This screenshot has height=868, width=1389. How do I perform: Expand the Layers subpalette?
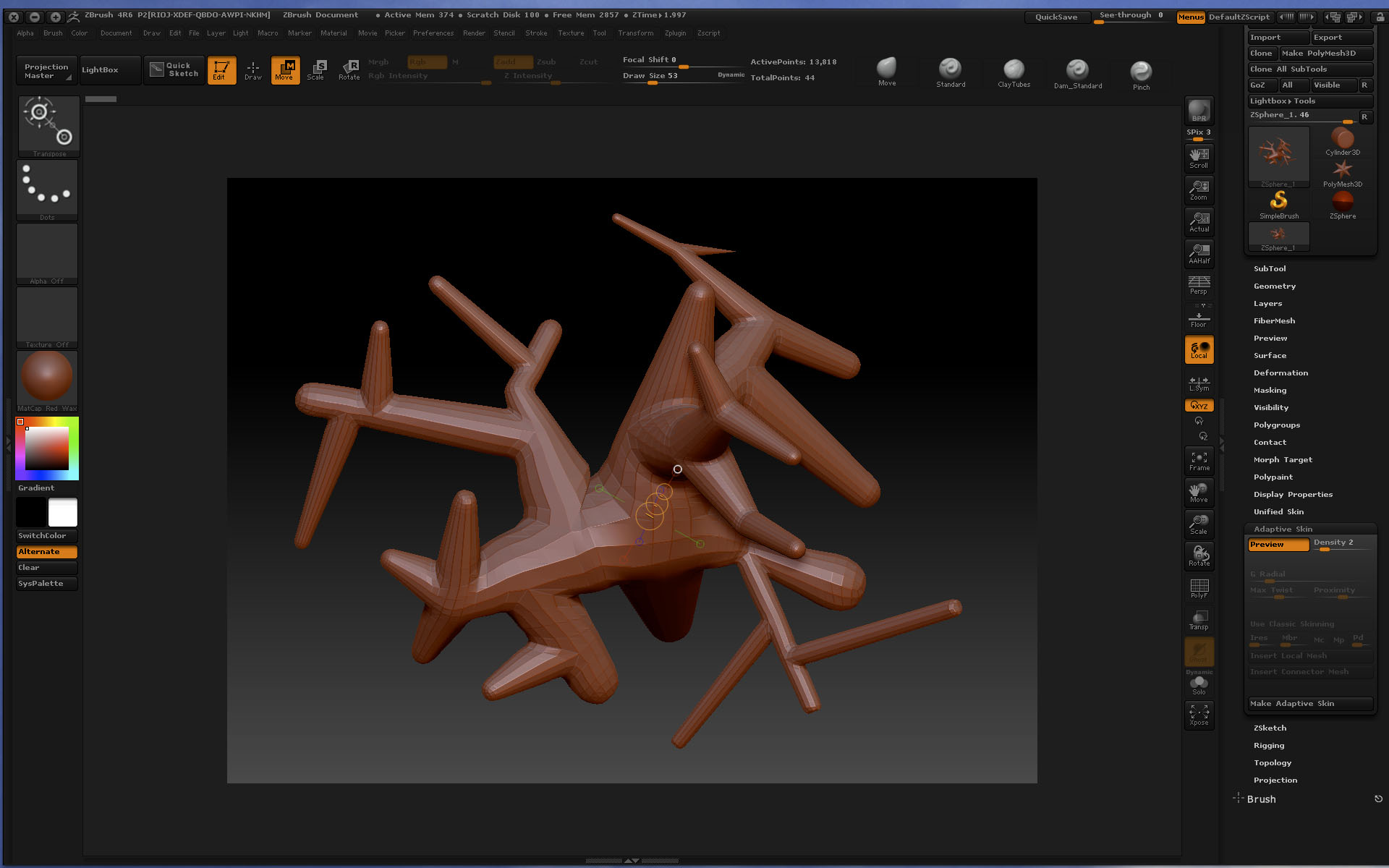pyautogui.click(x=1267, y=303)
